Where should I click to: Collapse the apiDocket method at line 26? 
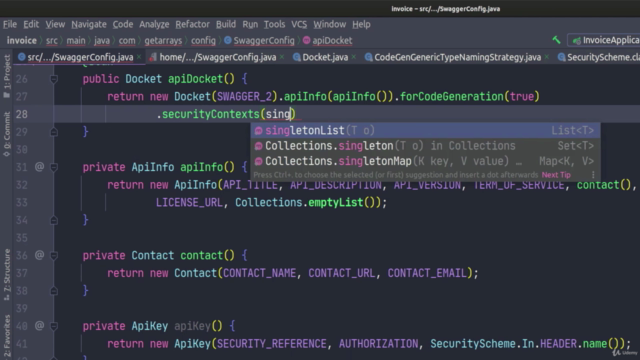54,79
